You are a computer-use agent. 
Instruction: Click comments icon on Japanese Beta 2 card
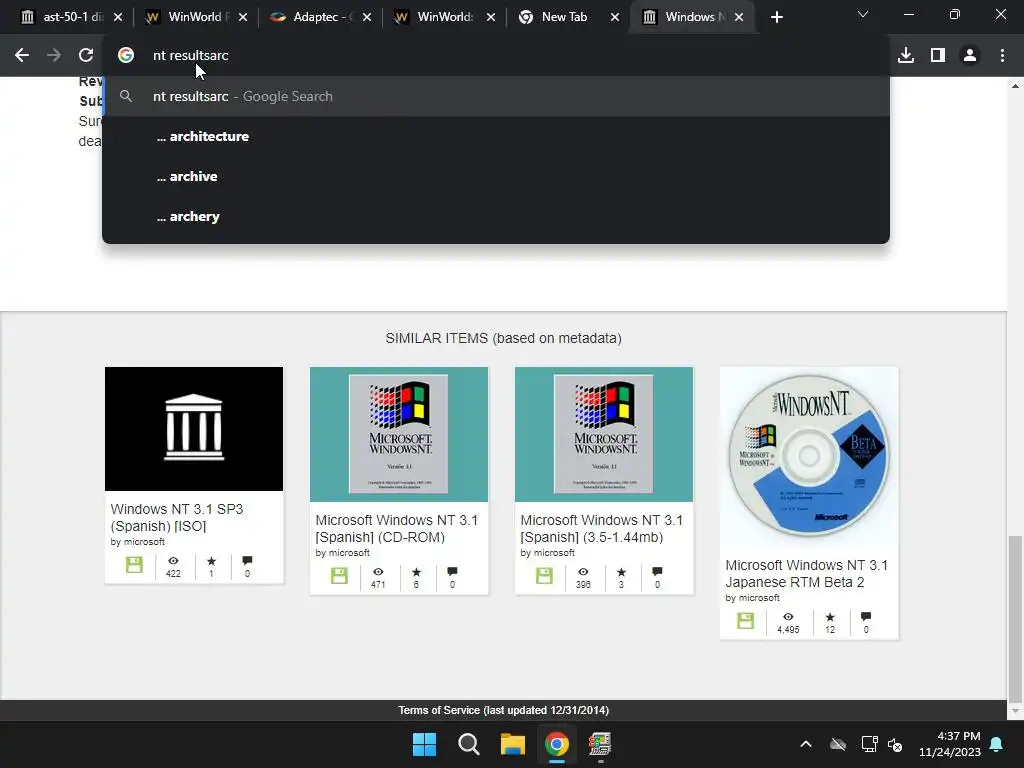866,617
